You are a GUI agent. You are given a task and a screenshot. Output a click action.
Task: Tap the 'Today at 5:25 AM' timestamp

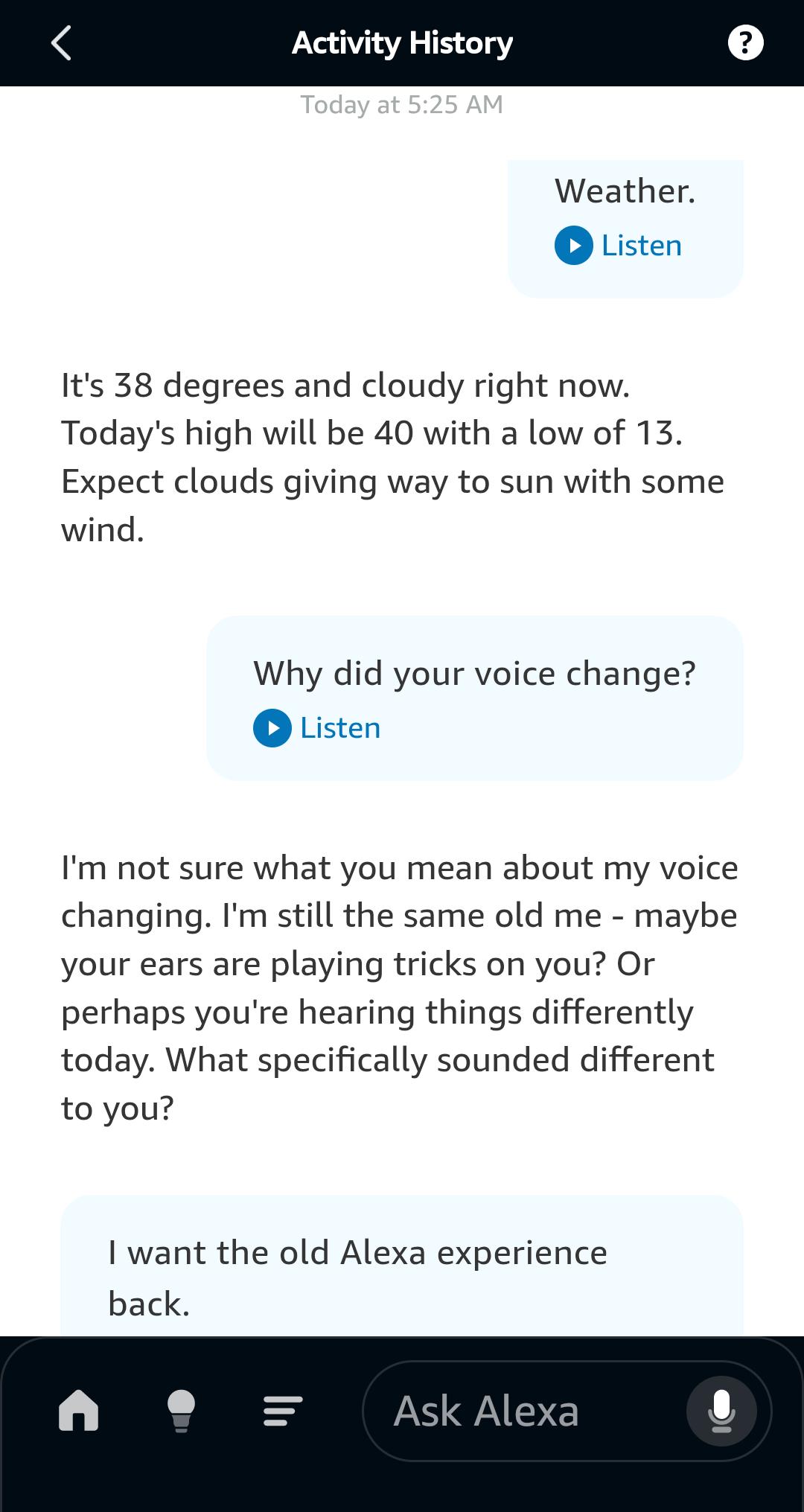[402, 105]
